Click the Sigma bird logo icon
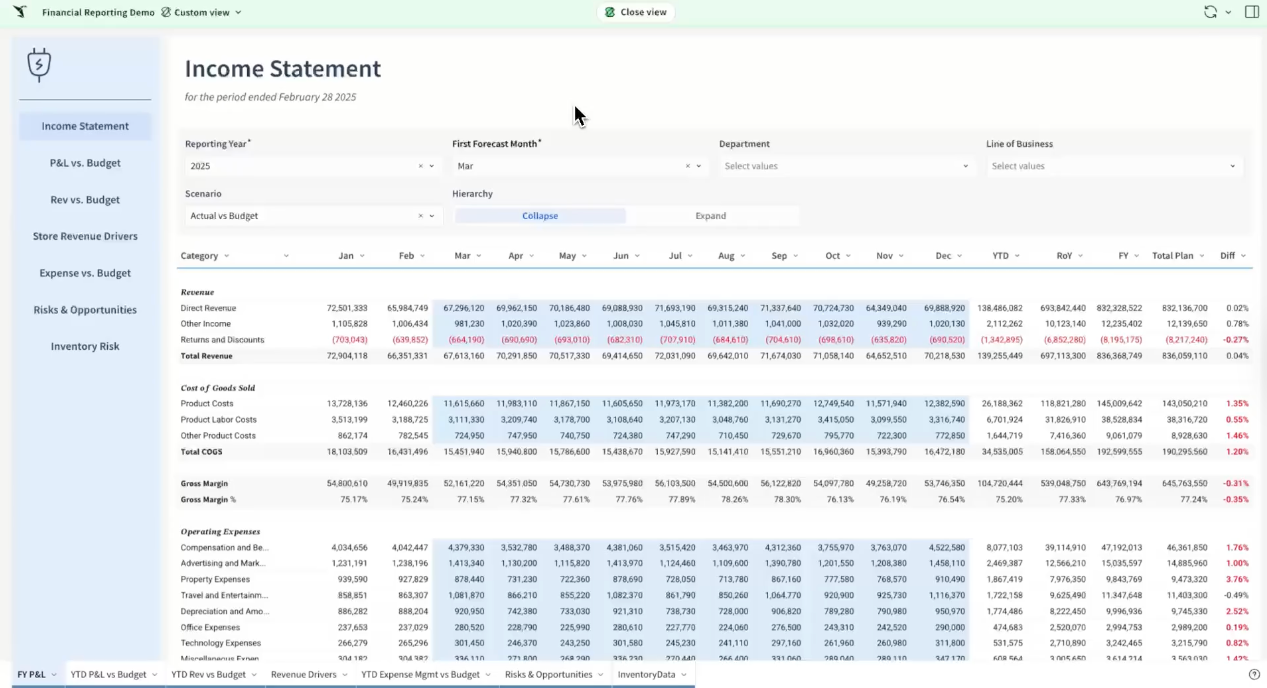The height and width of the screenshot is (688, 1267). coord(20,12)
